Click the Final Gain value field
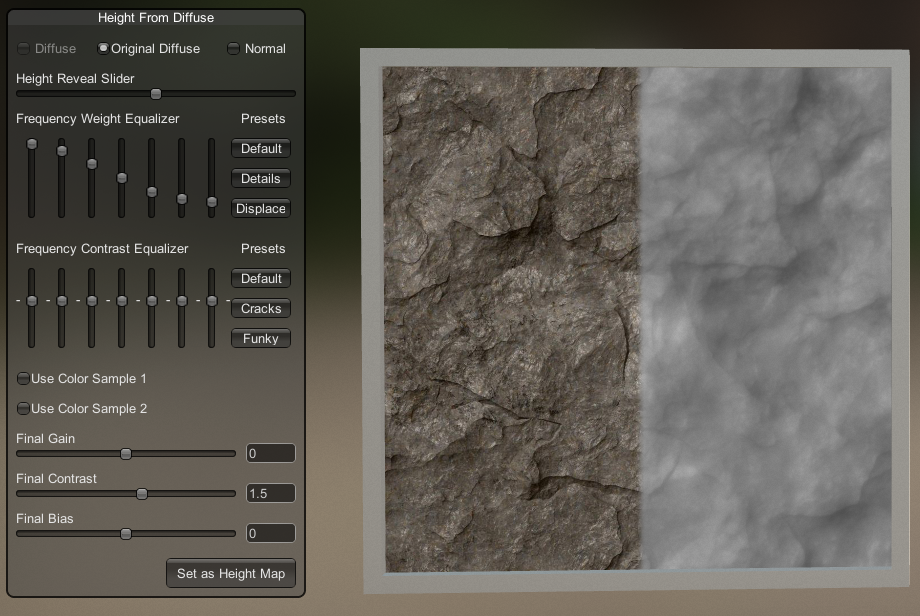 [x=270, y=454]
